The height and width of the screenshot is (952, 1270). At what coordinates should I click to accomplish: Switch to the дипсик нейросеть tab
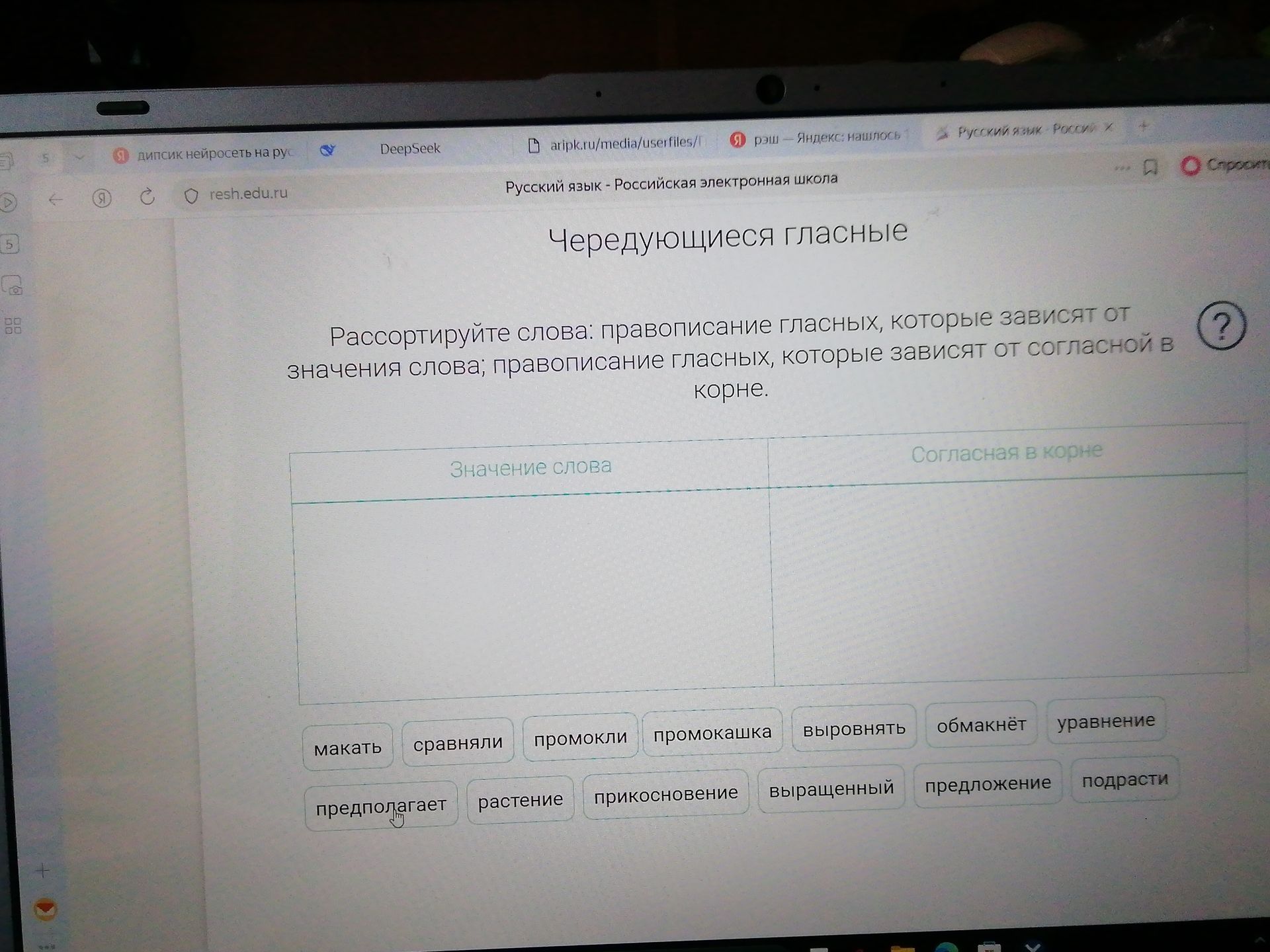pyautogui.click(x=203, y=153)
